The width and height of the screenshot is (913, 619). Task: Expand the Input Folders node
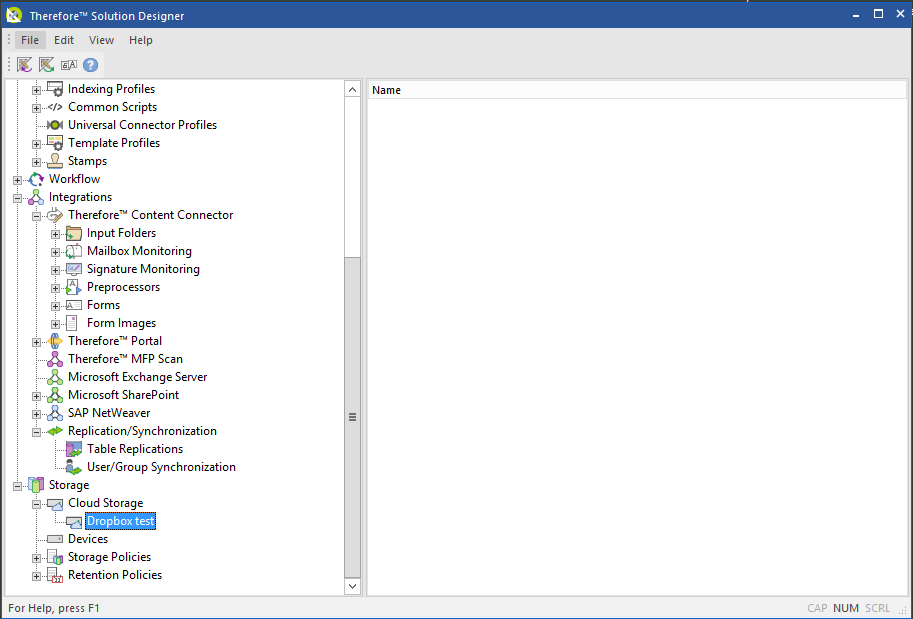[x=55, y=232]
